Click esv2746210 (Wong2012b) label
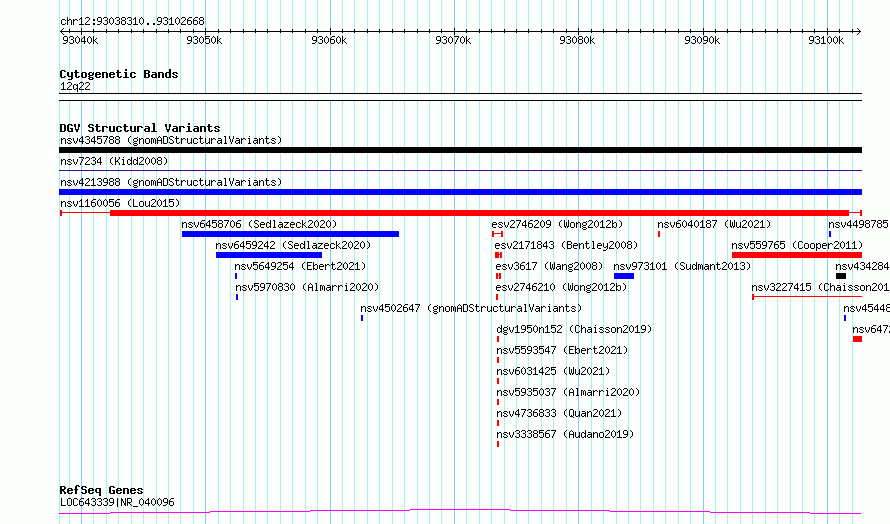 click(561, 287)
